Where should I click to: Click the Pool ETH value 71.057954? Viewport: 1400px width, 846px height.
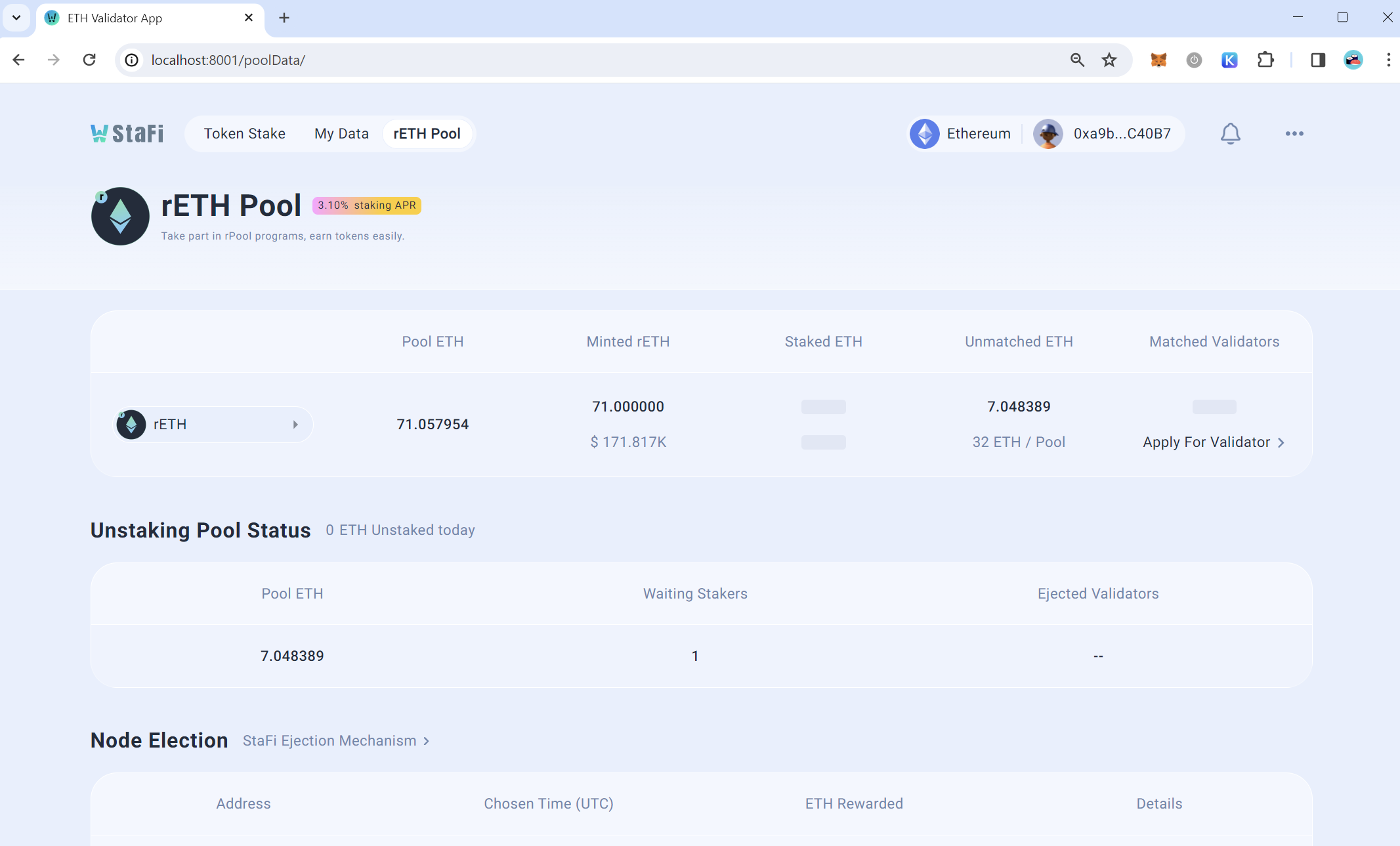coord(433,425)
